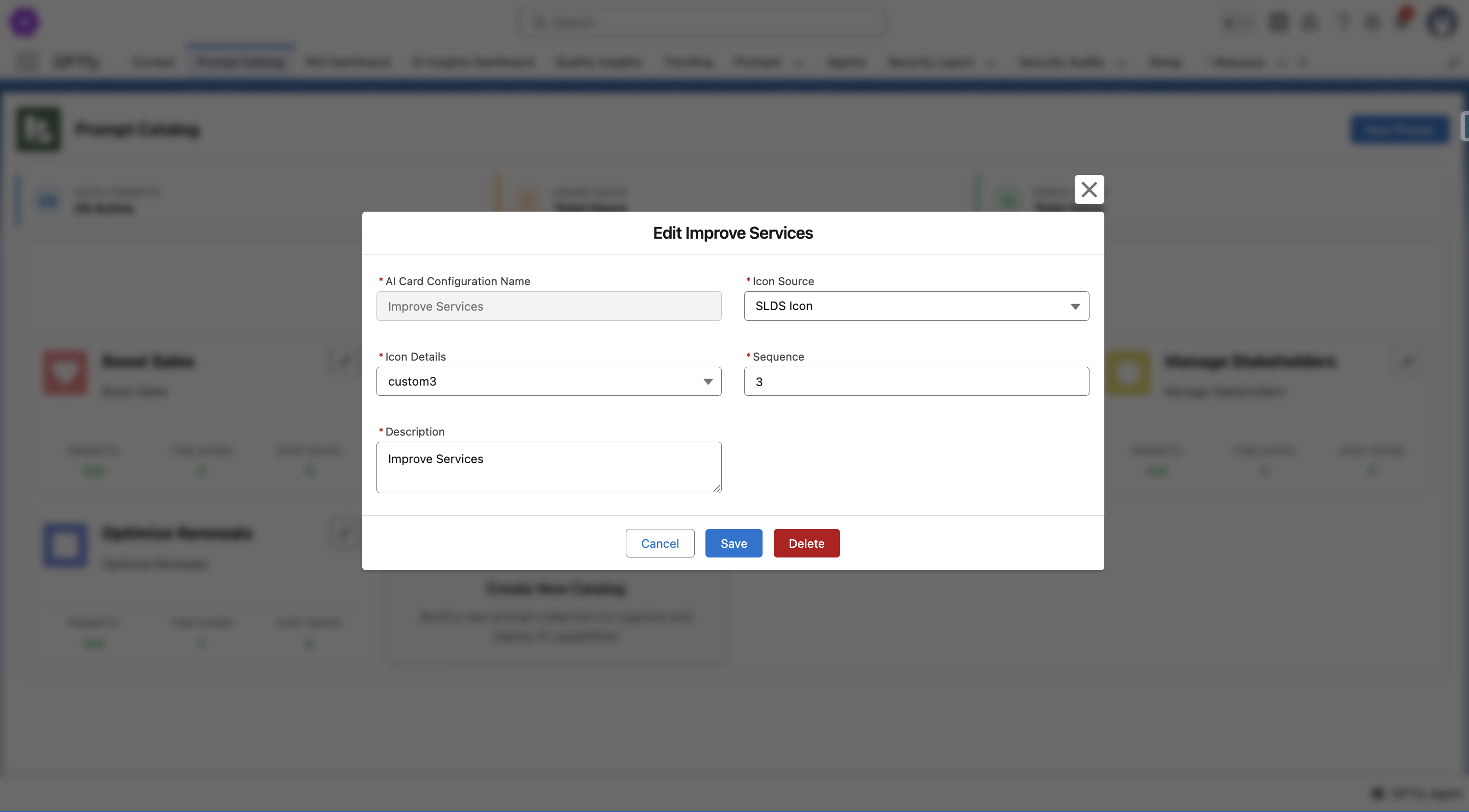Viewport: 1469px width, 812px height.
Task: Delete the Improve Services card
Action: coord(806,543)
